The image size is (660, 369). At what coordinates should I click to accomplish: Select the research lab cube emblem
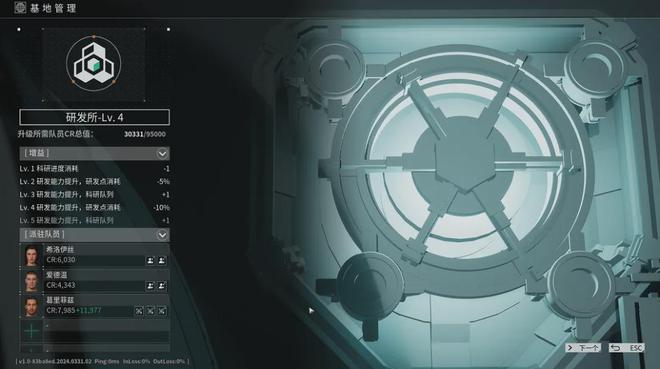point(93,64)
